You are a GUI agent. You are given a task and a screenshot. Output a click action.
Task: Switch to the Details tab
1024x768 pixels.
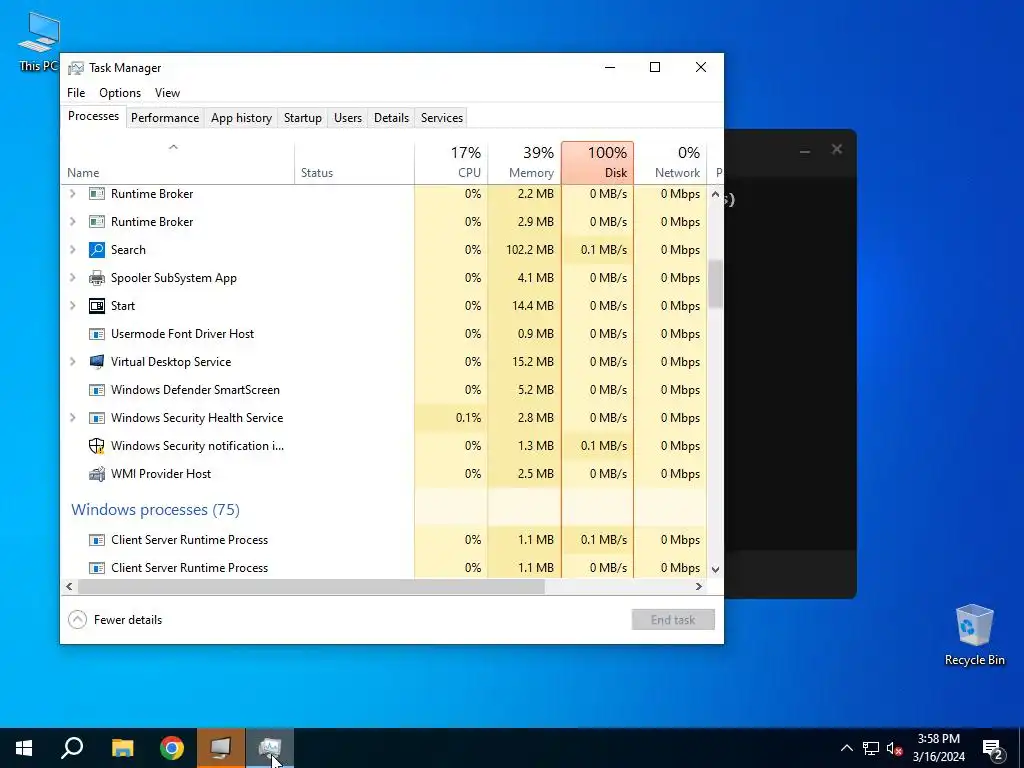[x=391, y=118]
